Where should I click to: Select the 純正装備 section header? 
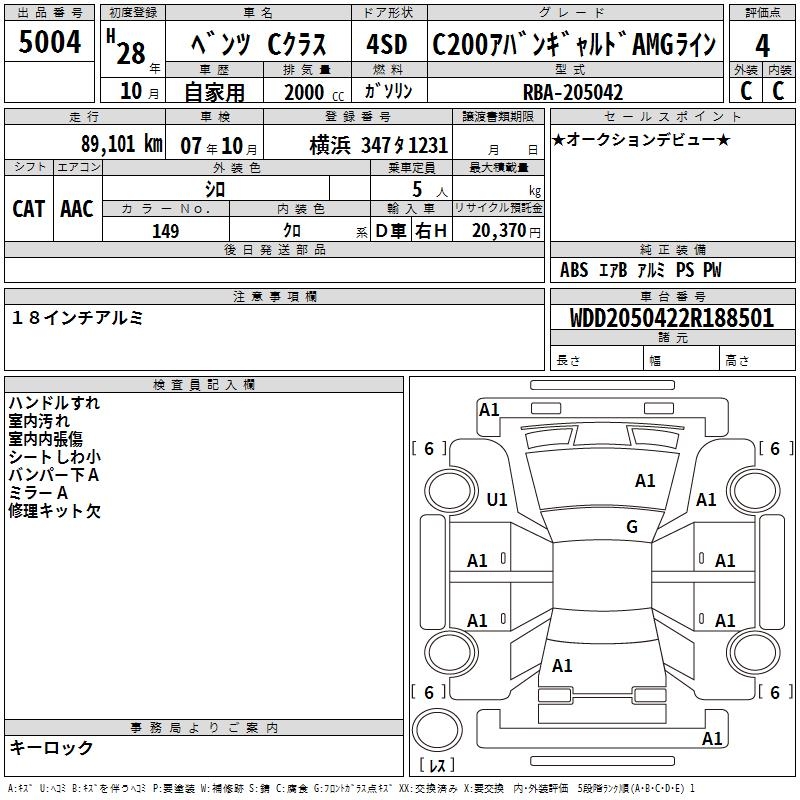(672, 249)
